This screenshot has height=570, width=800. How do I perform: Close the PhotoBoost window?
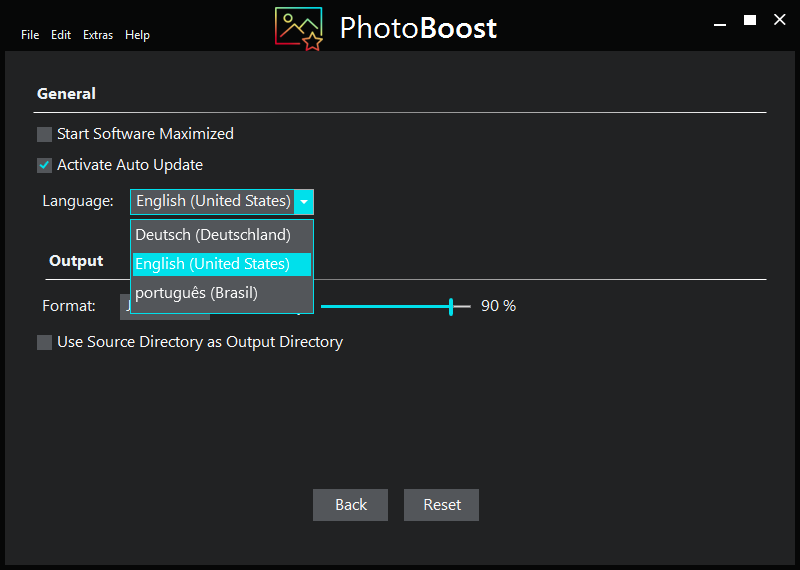tap(780, 20)
